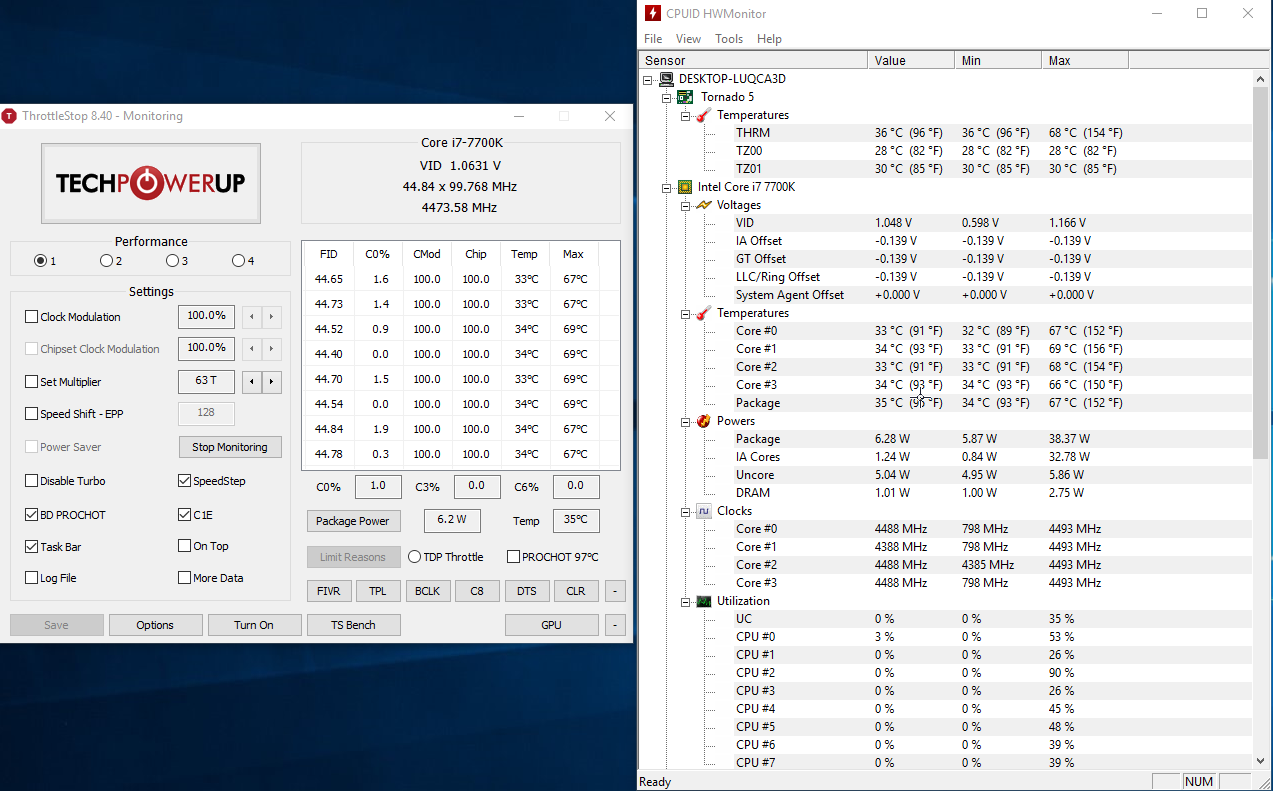1273x791 pixels.
Task: Open the File menu in HWMonitor
Action: point(653,39)
